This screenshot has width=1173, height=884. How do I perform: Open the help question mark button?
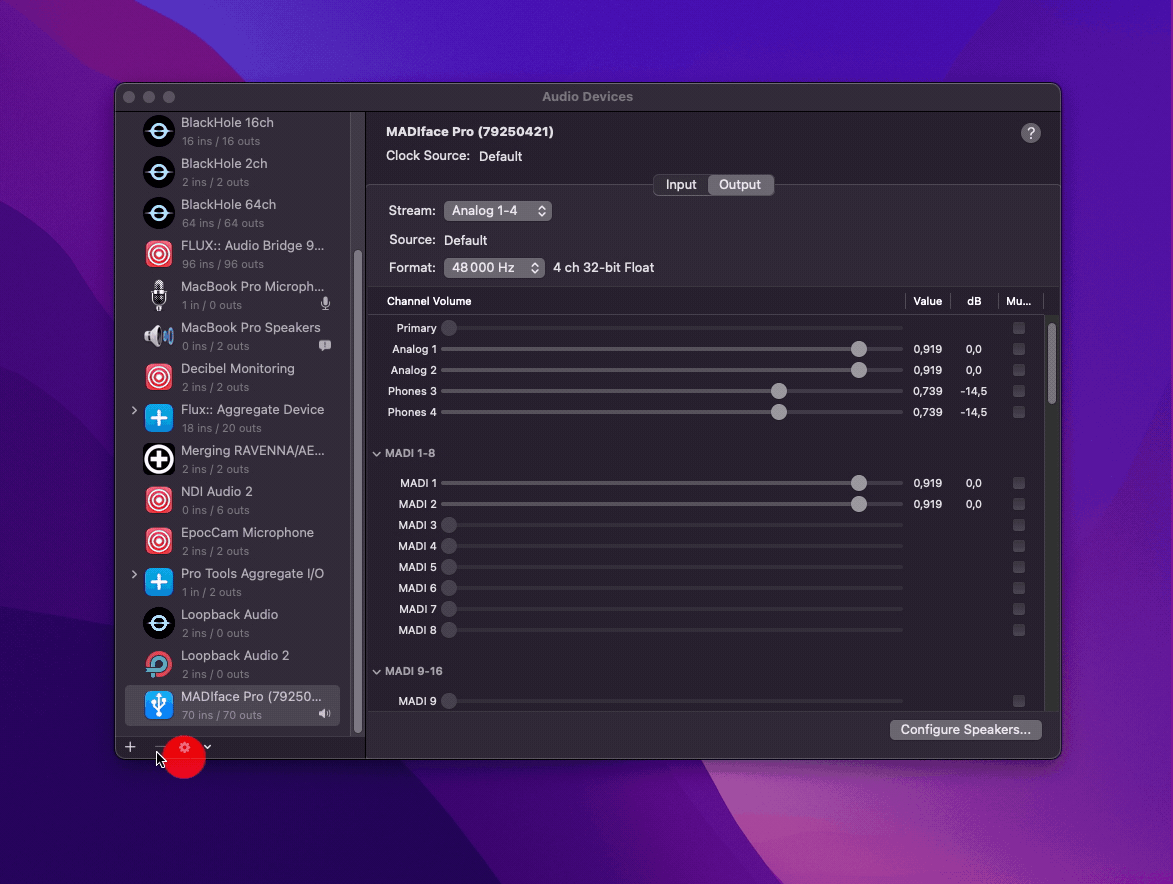[1030, 133]
